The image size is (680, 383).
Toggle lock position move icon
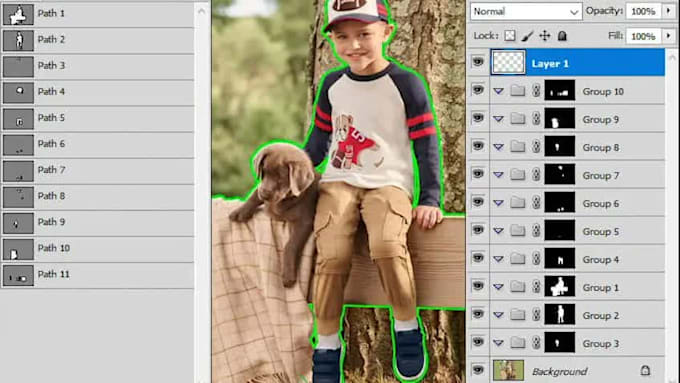(545, 36)
